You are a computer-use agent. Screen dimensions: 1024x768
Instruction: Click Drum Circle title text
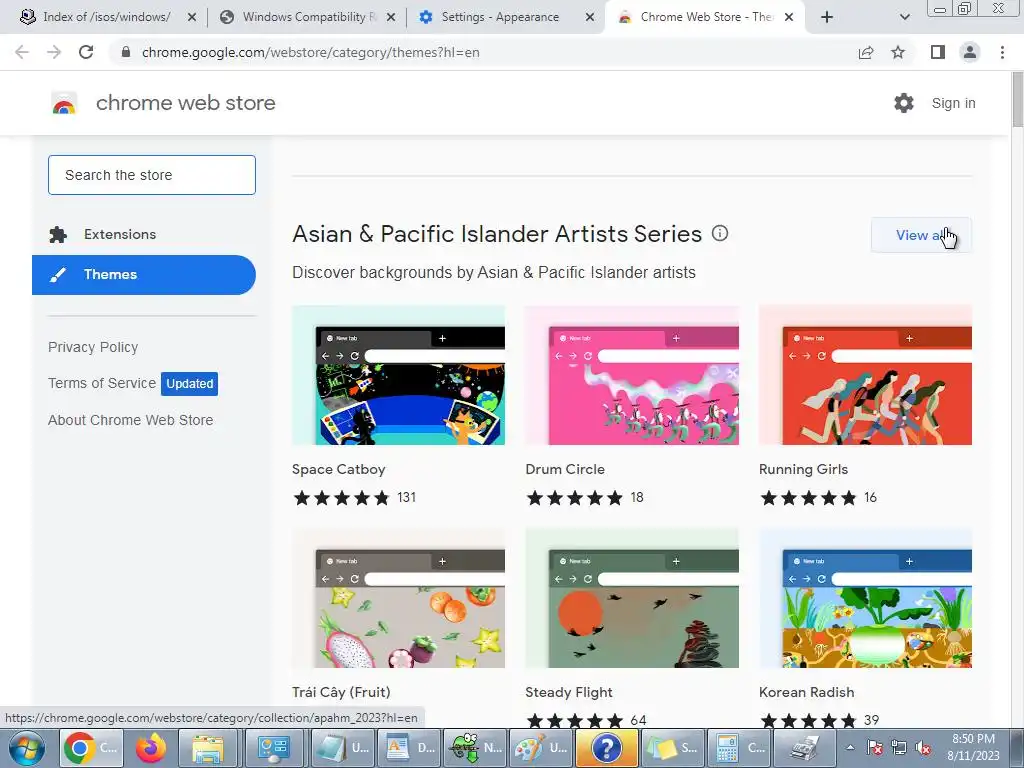tap(565, 469)
